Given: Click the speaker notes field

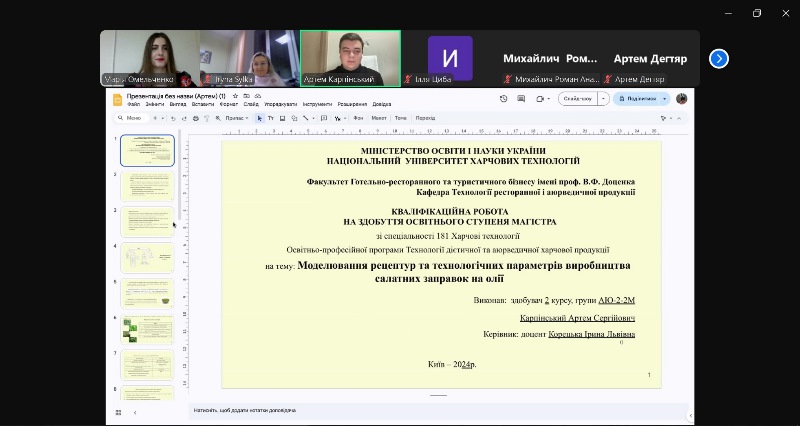Looking at the screenshot, I should (x=439, y=410).
